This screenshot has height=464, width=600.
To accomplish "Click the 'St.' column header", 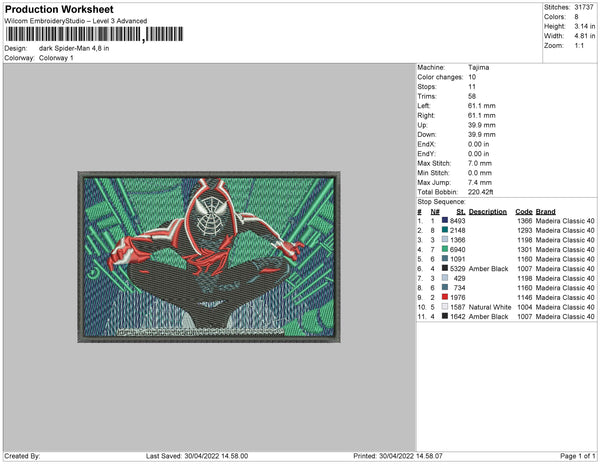I will pyautogui.click(x=461, y=212).
